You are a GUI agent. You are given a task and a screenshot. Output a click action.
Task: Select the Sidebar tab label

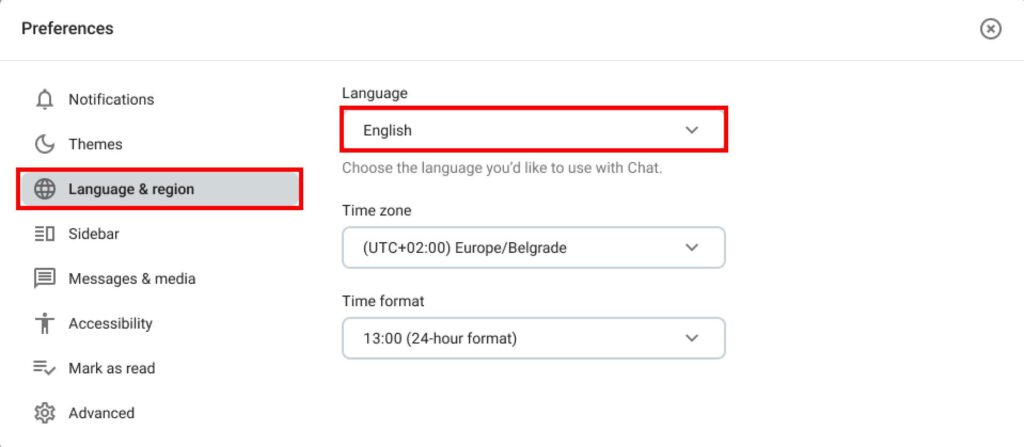(x=93, y=234)
